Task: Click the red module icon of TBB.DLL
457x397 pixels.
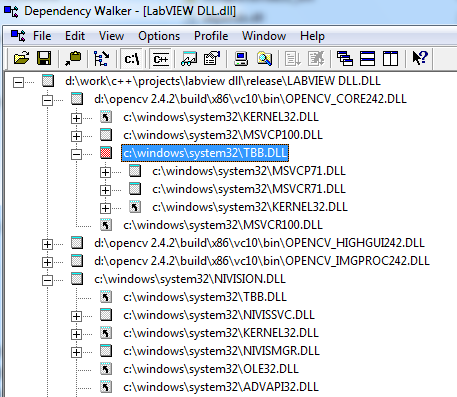Action: point(106,153)
